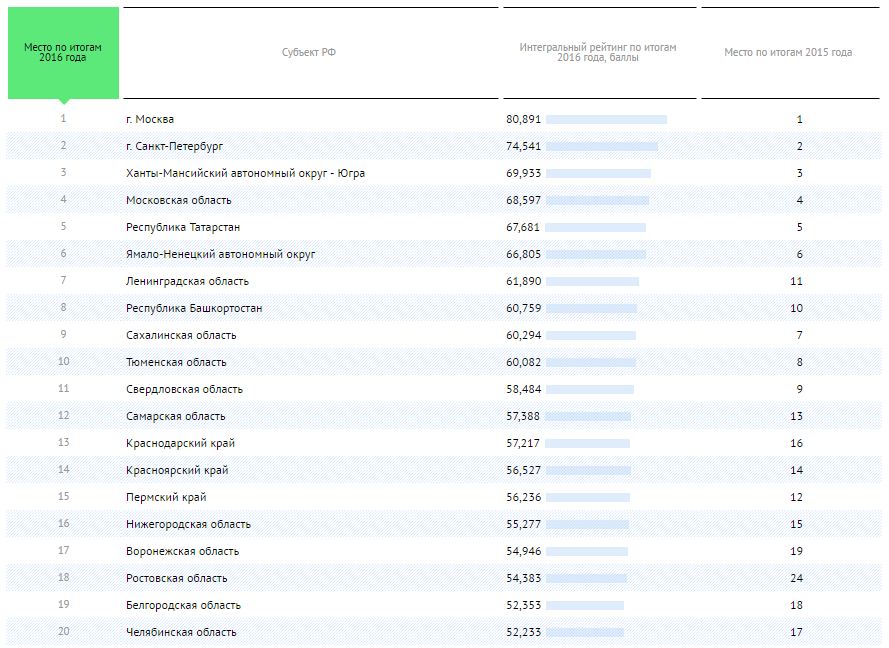Image resolution: width=889 pixels, height=648 pixels.
Task: Click the Место по итогам 2015 года header
Action: tap(788, 53)
